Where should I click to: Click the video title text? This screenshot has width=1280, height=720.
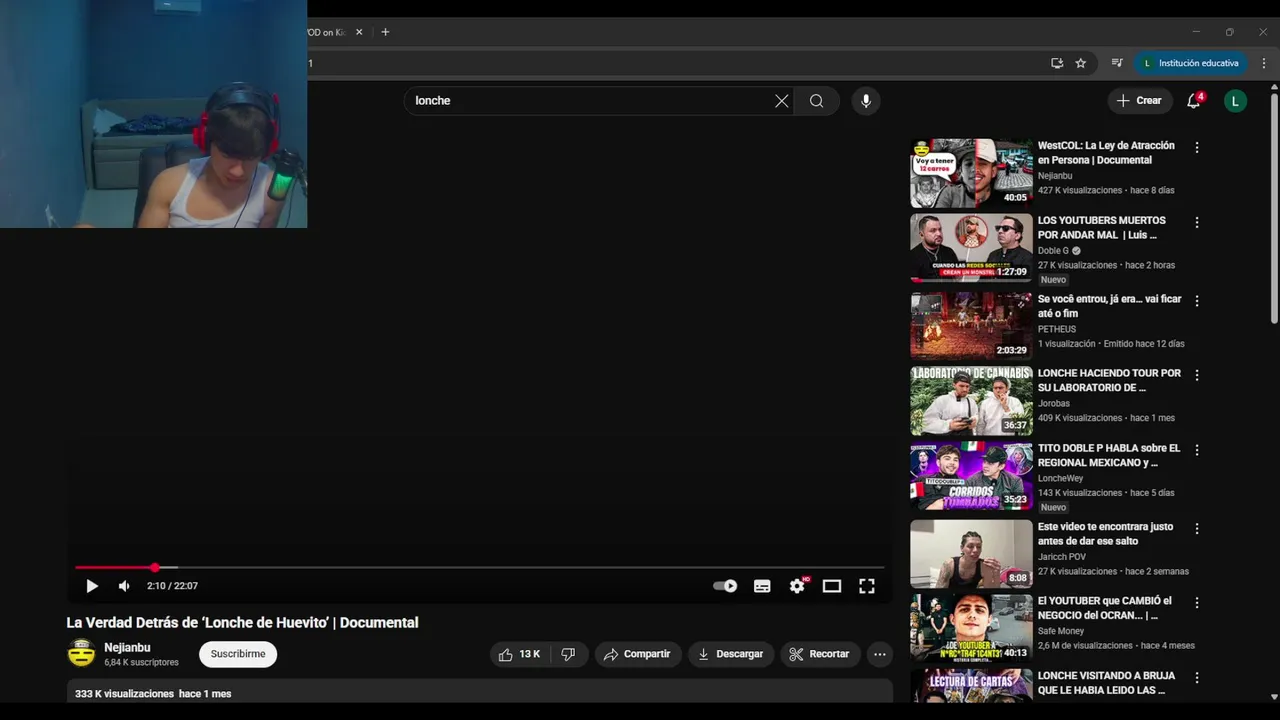243,623
